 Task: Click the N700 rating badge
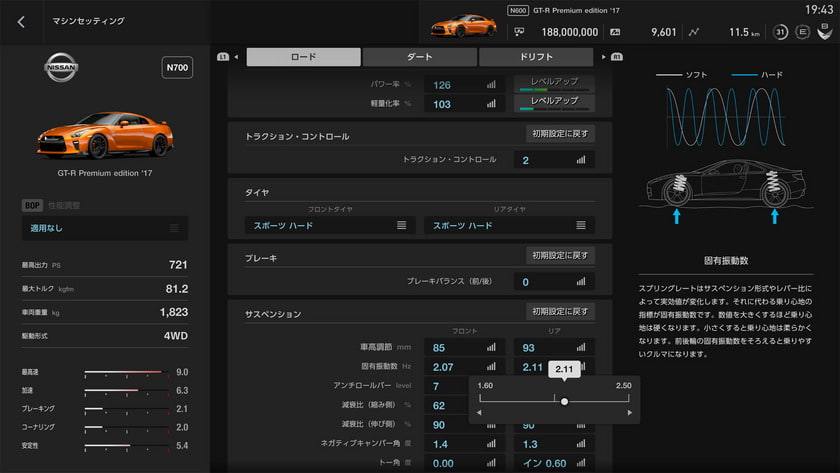(177, 67)
